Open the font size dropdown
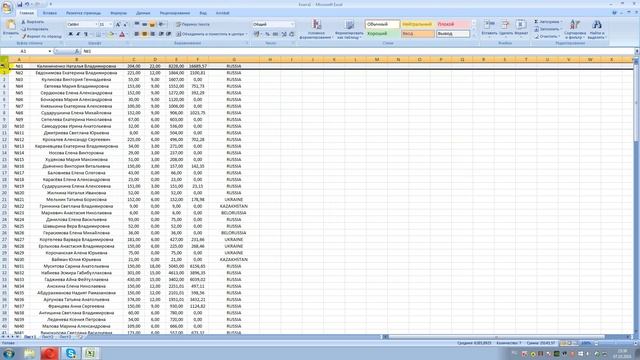Screen dimensions: 640x360 coord(111,24)
